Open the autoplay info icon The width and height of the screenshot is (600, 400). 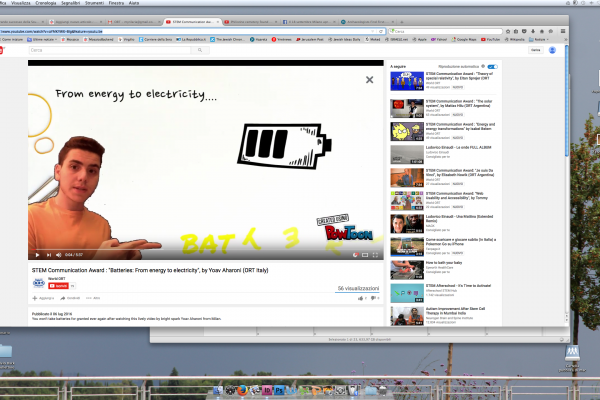click(x=483, y=66)
